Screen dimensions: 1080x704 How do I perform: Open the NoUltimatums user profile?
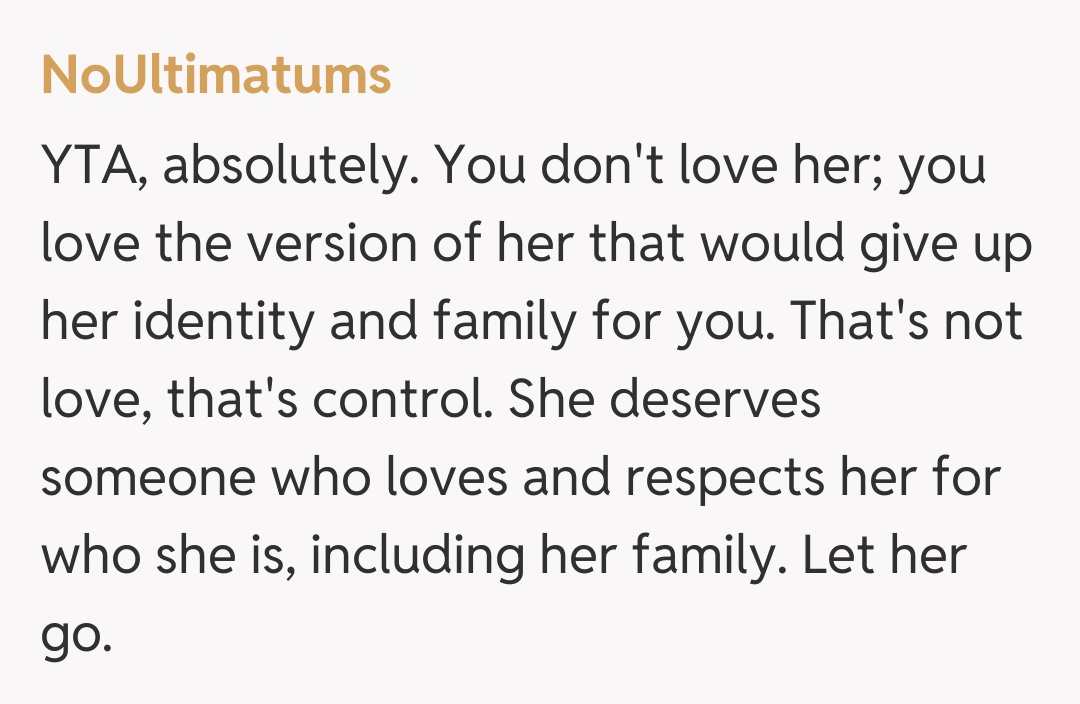tap(216, 76)
